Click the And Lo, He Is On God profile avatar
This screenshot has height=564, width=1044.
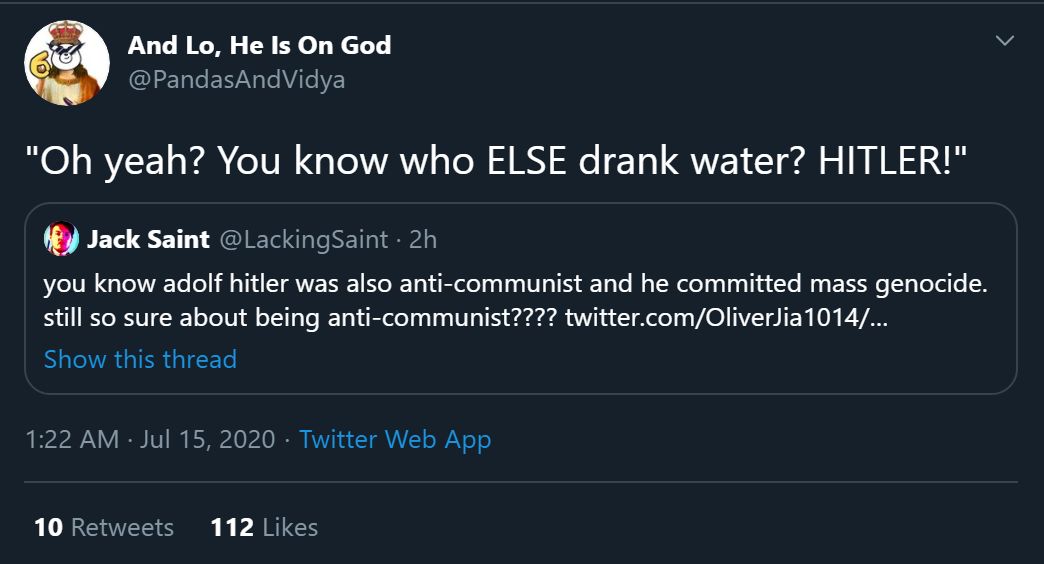click(x=67, y=62)
